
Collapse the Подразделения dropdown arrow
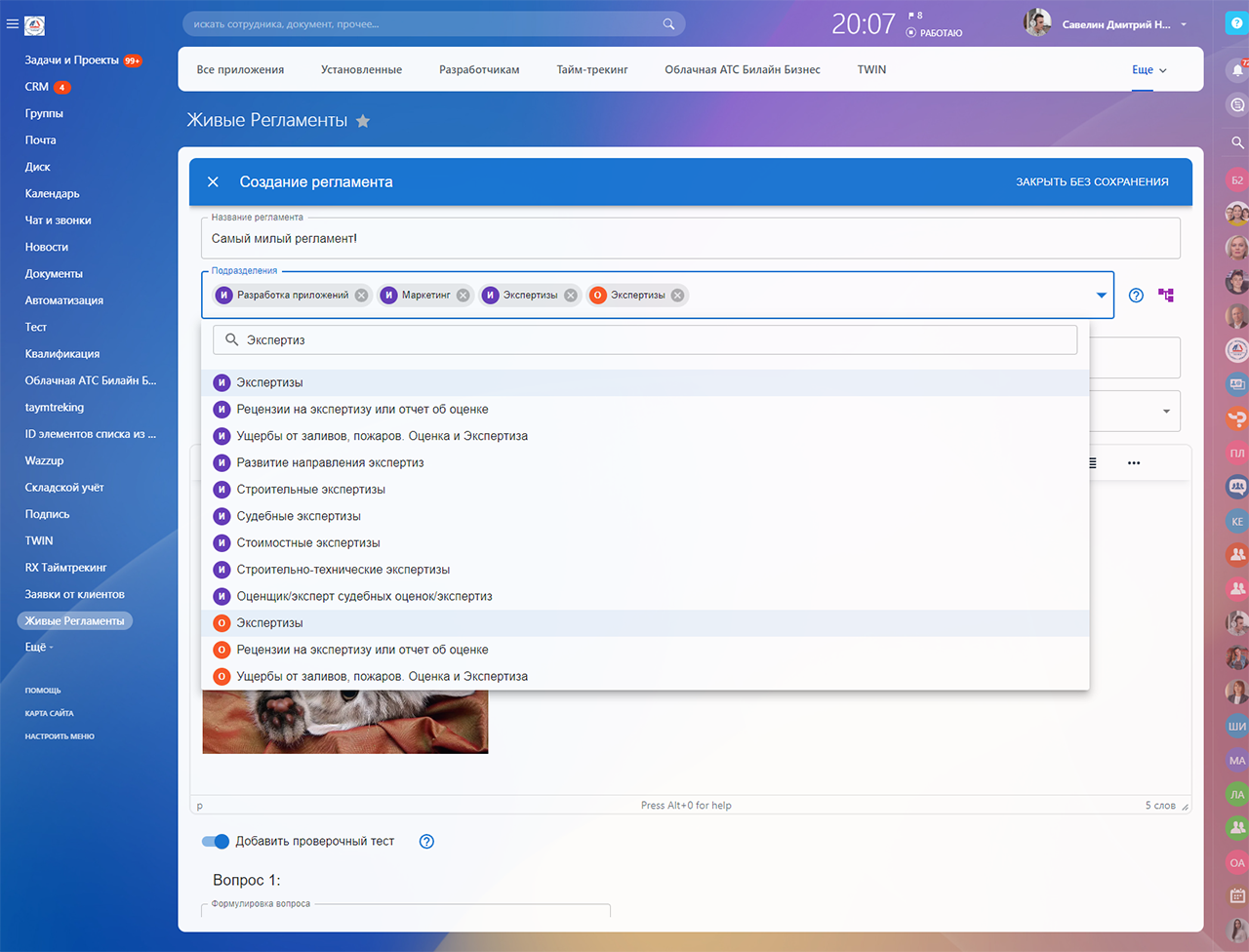1101,296
